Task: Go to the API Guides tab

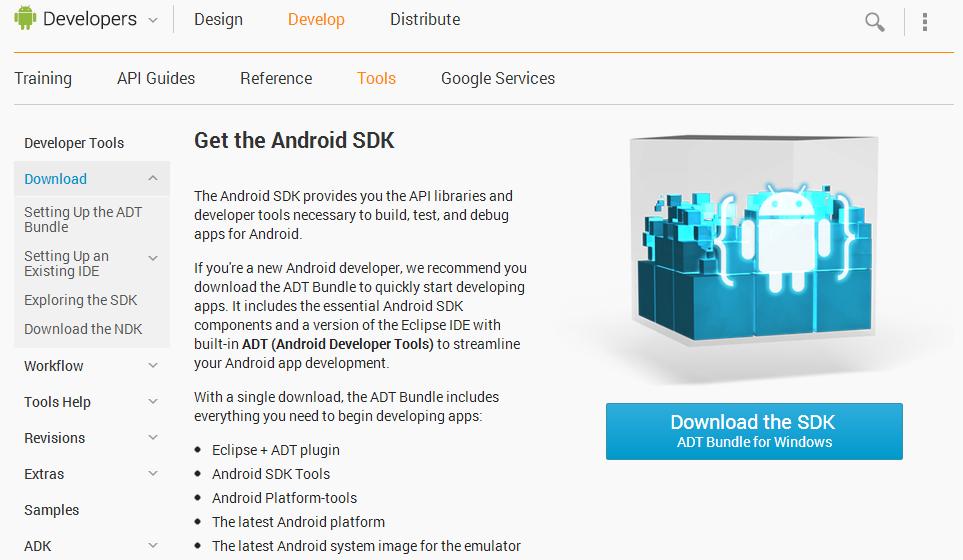Action: click(x=156, y=79)
